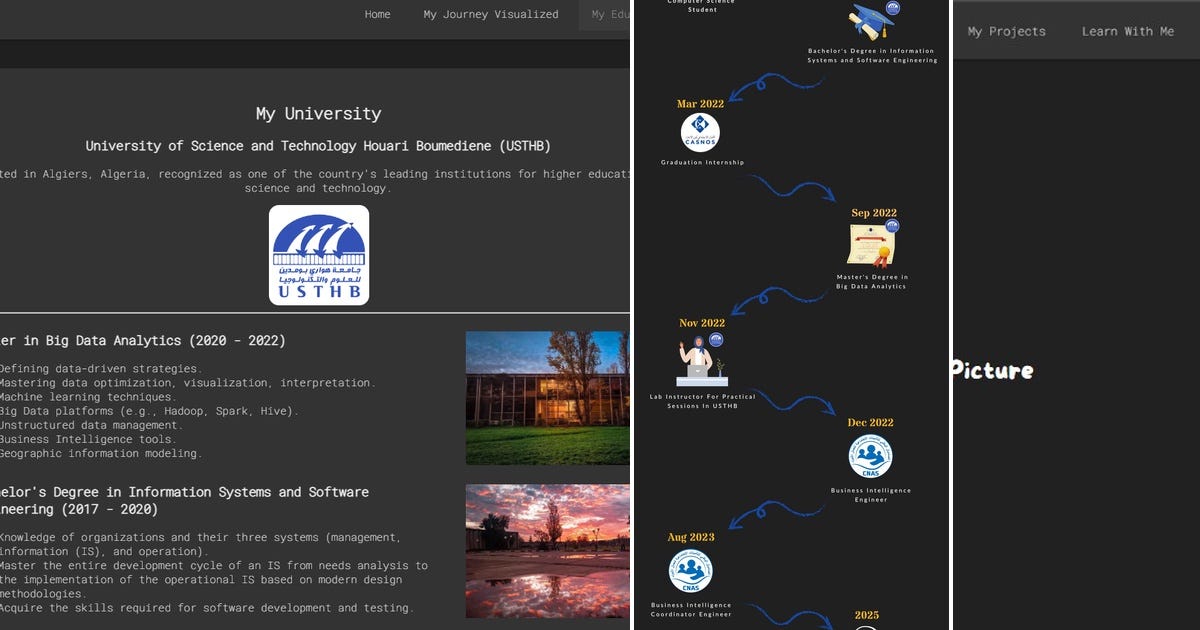Select the Dec 2022 date on the timeline
The height and width of the screenshot is (630, 1200).
point(869,422)
